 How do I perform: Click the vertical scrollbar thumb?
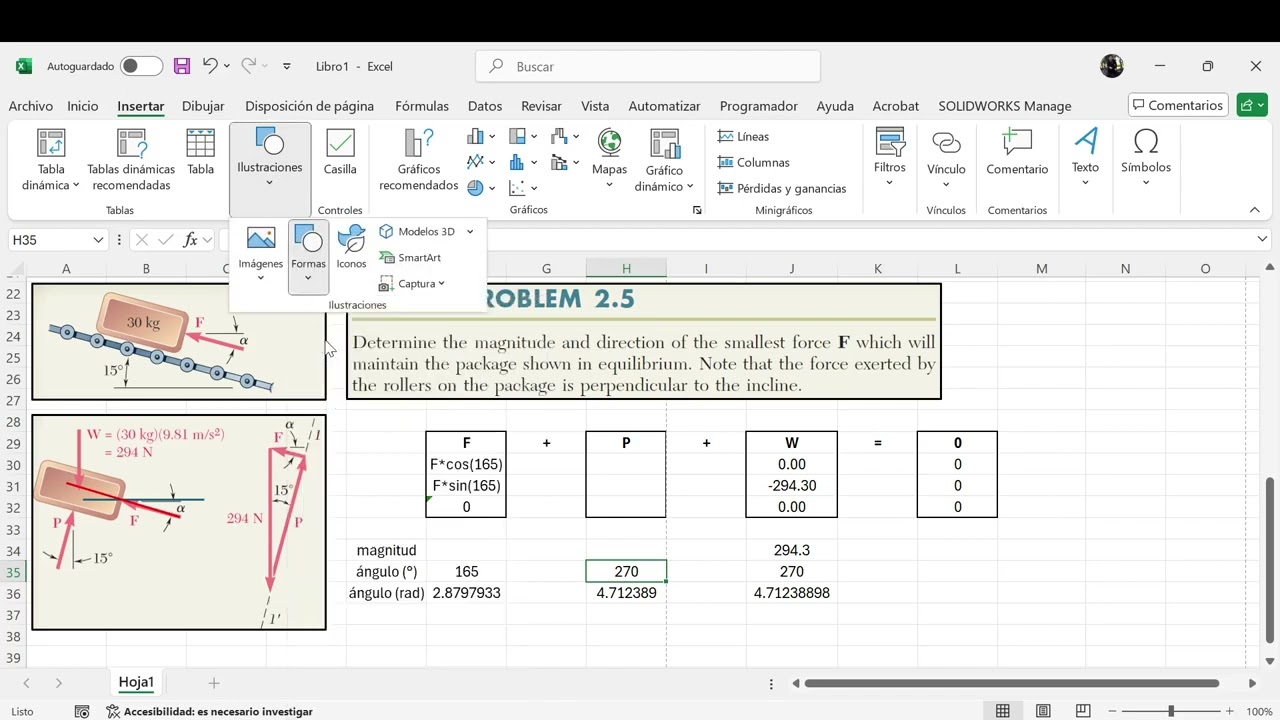[1270, 560]
